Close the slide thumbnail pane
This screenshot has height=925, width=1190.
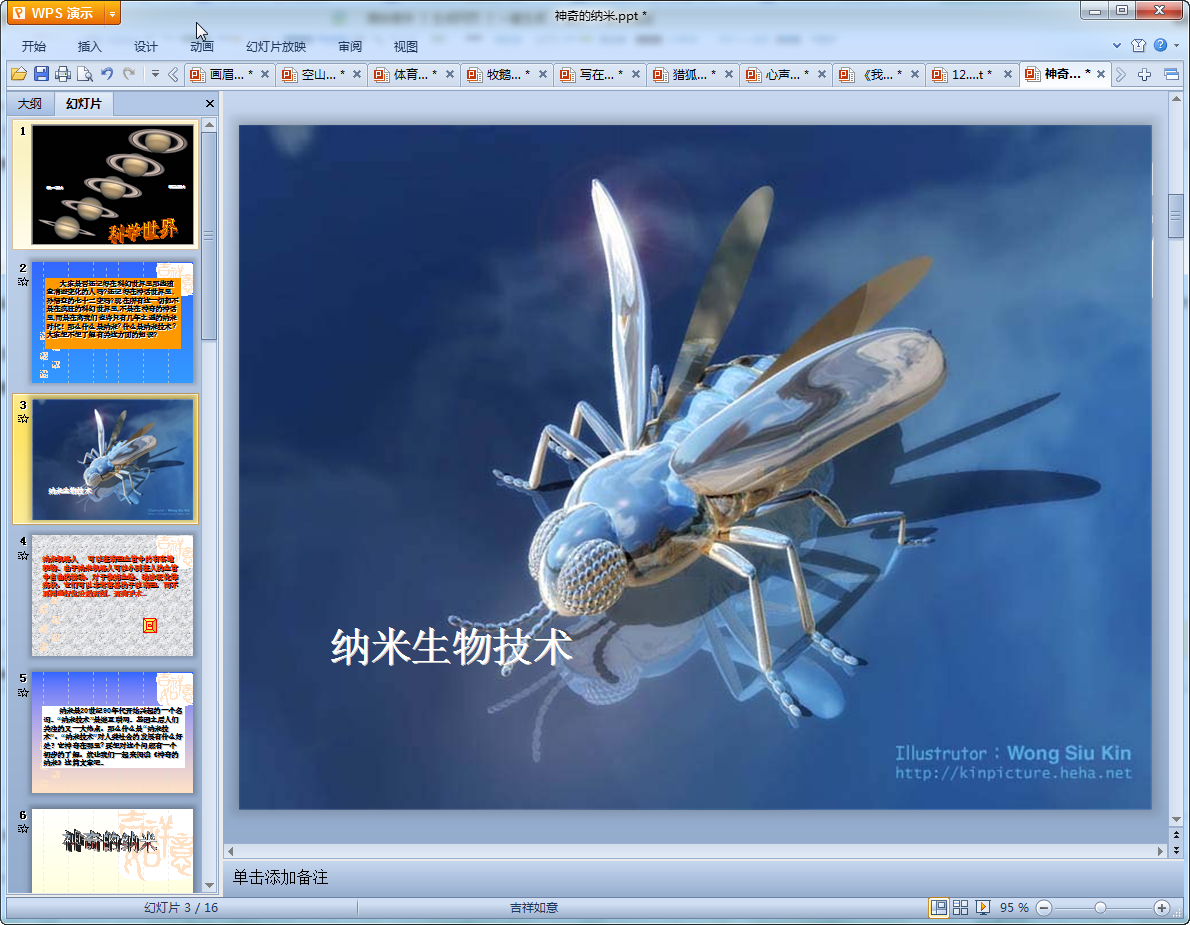click(x=209, y=103)
